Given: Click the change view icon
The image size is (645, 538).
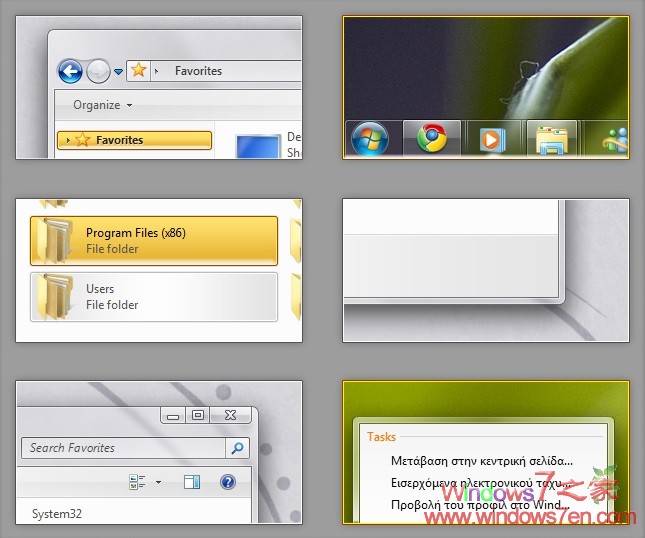Looking at the screenshot, I should 137,482.
